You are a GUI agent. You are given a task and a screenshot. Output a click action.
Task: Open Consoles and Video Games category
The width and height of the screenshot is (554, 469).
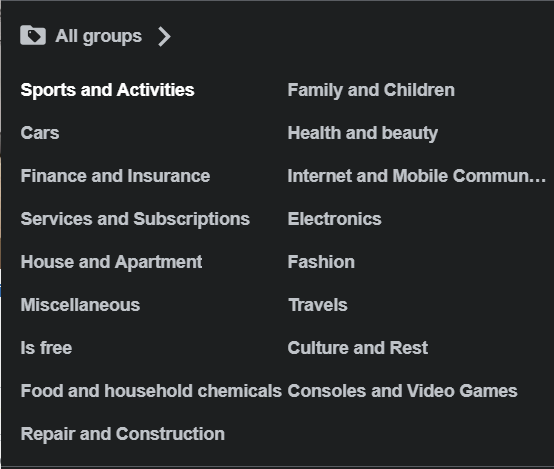coord(402,391)
